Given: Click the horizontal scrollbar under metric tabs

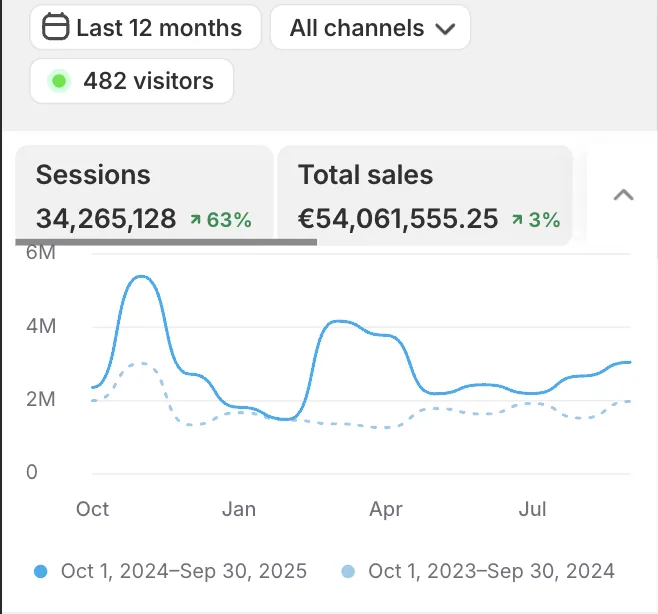Looking at the screenshot, I should [166, 242].
